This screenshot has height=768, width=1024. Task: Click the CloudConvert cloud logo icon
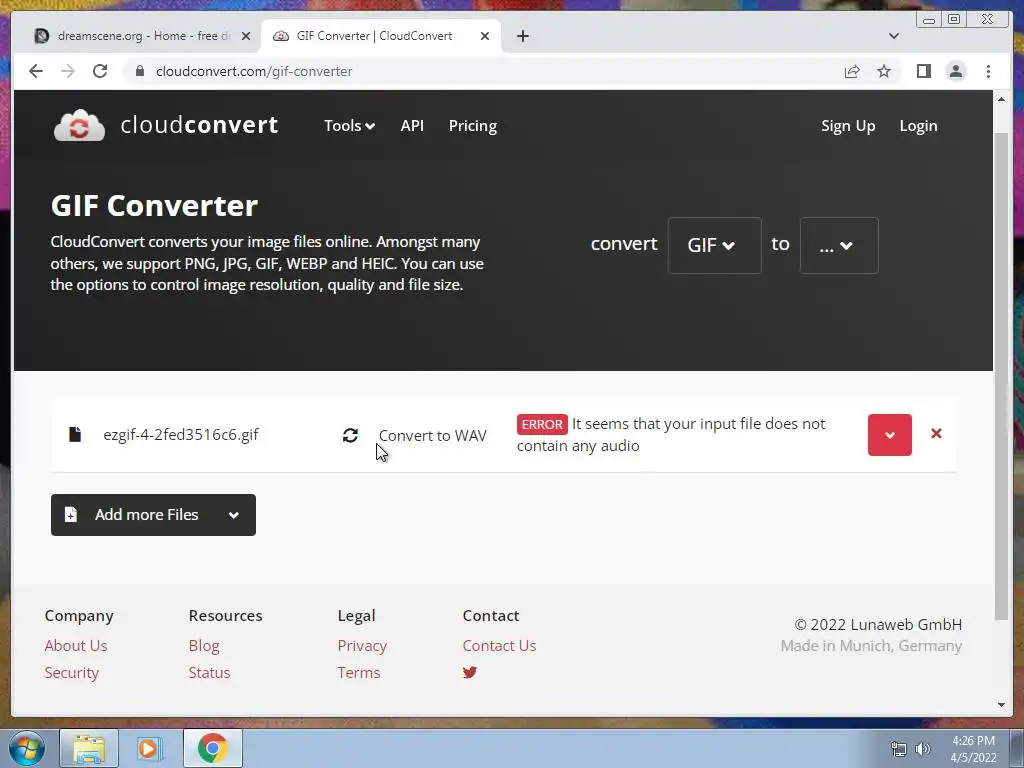coord(79,125)
